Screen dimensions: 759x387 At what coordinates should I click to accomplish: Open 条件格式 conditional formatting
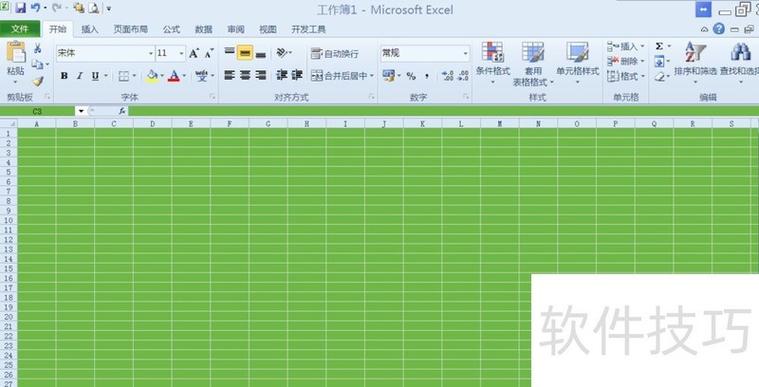(x=493, y=63)
